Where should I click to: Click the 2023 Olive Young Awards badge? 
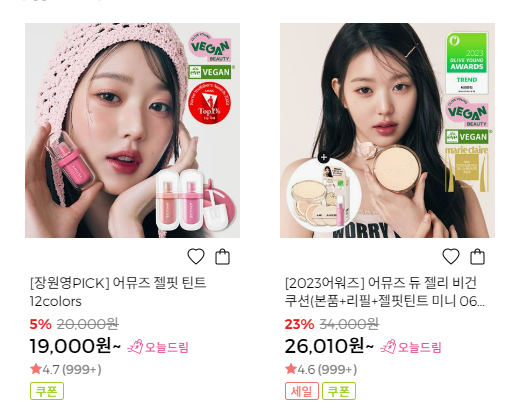[x=467, y=63]
